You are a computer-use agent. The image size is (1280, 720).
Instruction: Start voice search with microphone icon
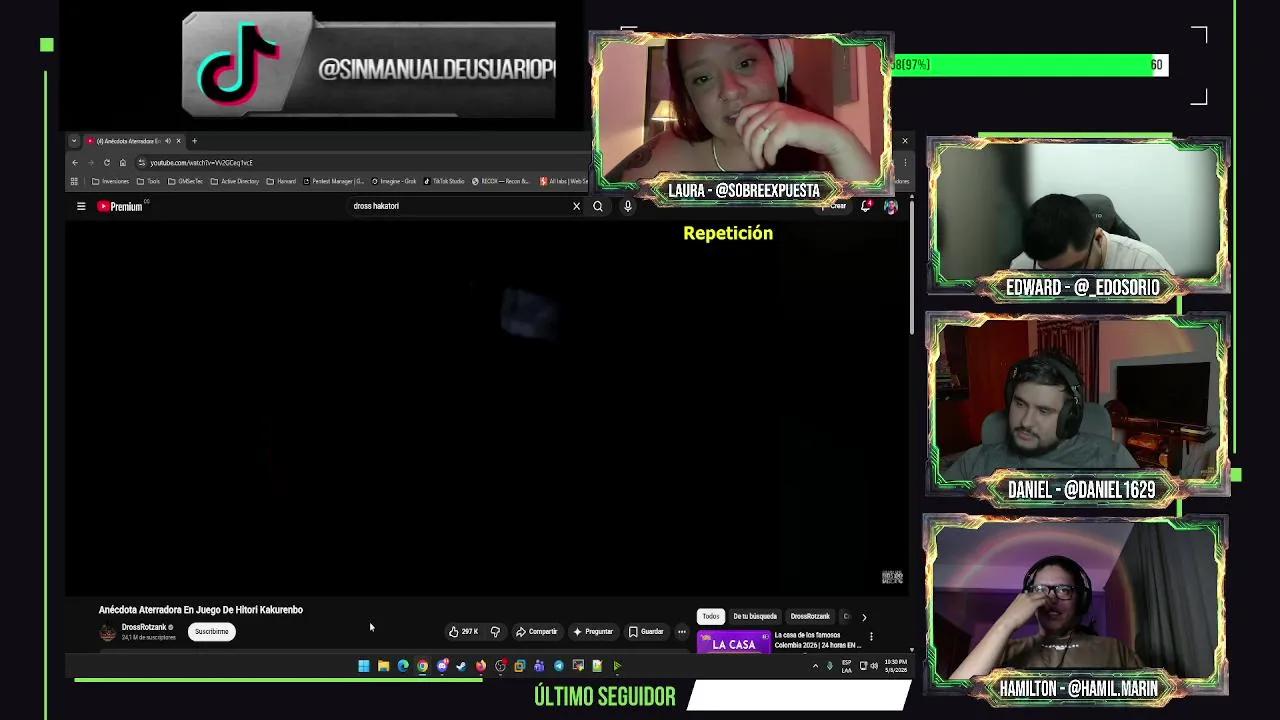627,206
